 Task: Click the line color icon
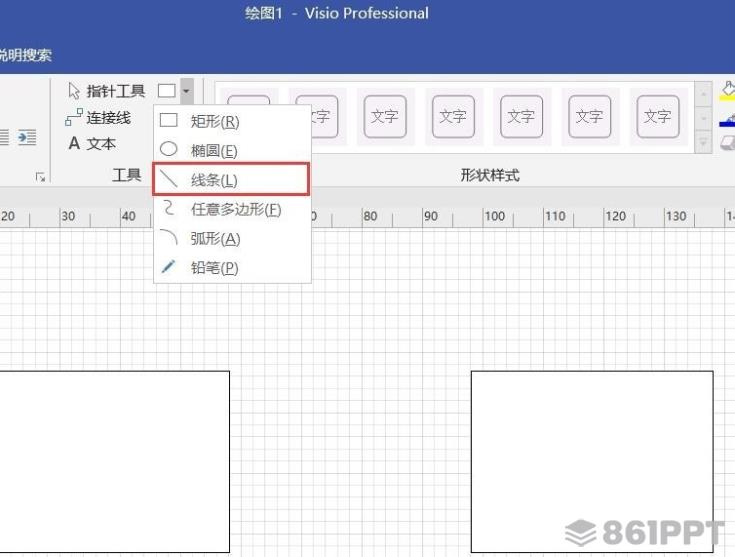tap(727, 119)
